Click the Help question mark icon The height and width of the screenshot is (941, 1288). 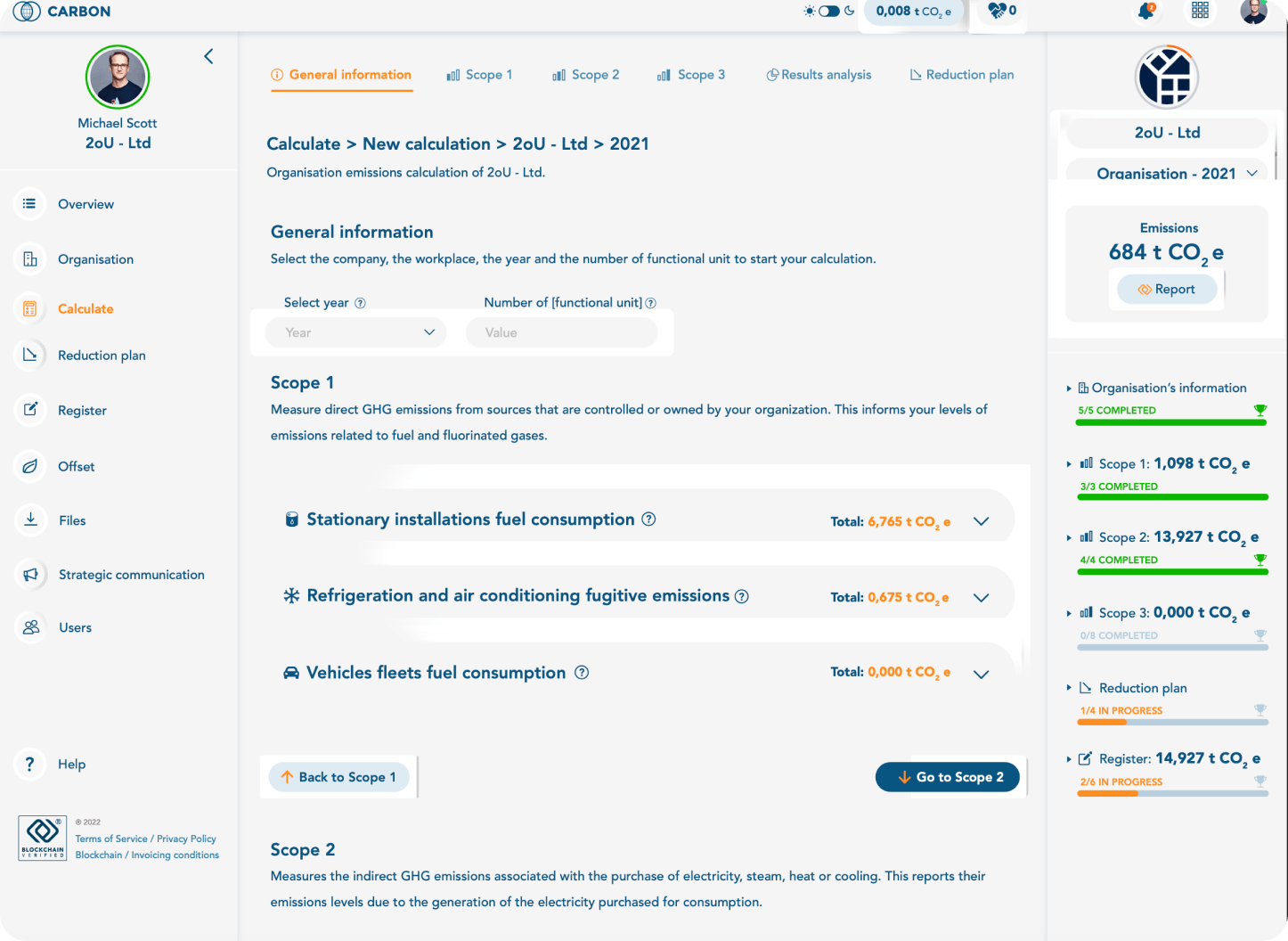coord(29,764)
